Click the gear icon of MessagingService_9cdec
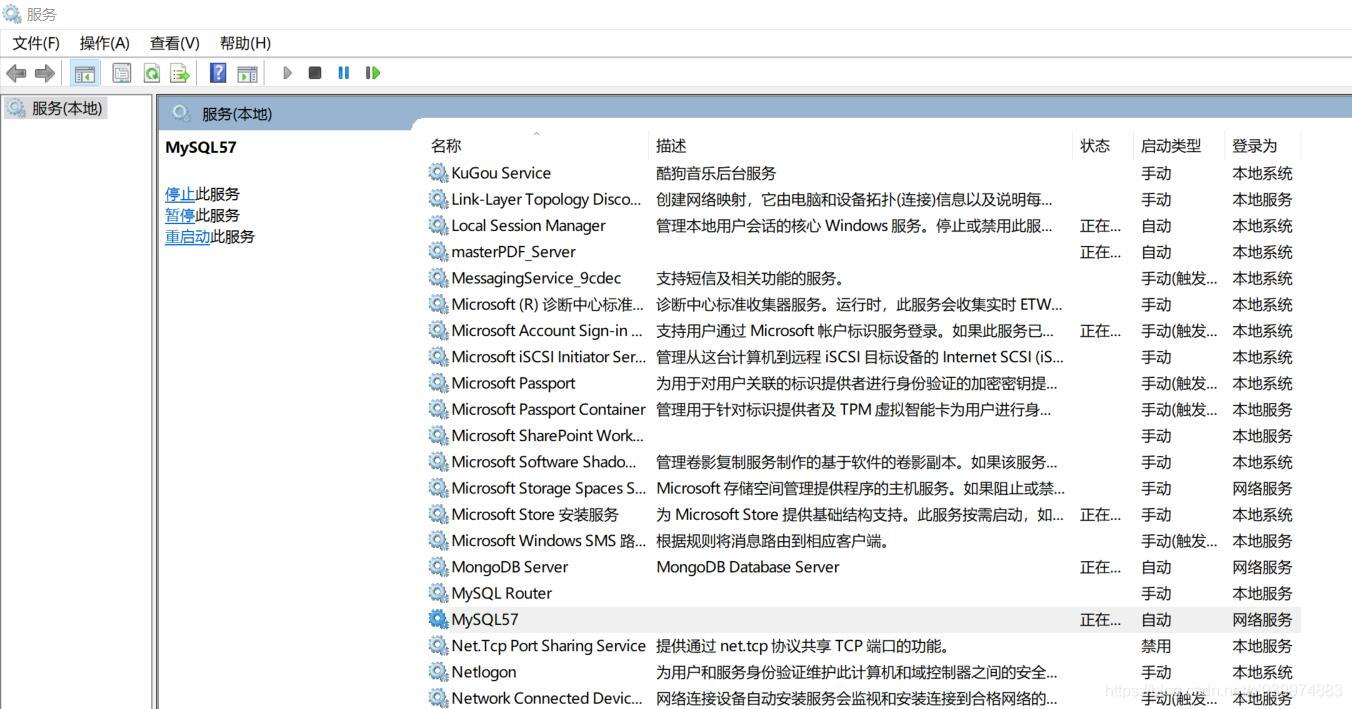The image size is (1352, 709). click(x=438, y=278)
